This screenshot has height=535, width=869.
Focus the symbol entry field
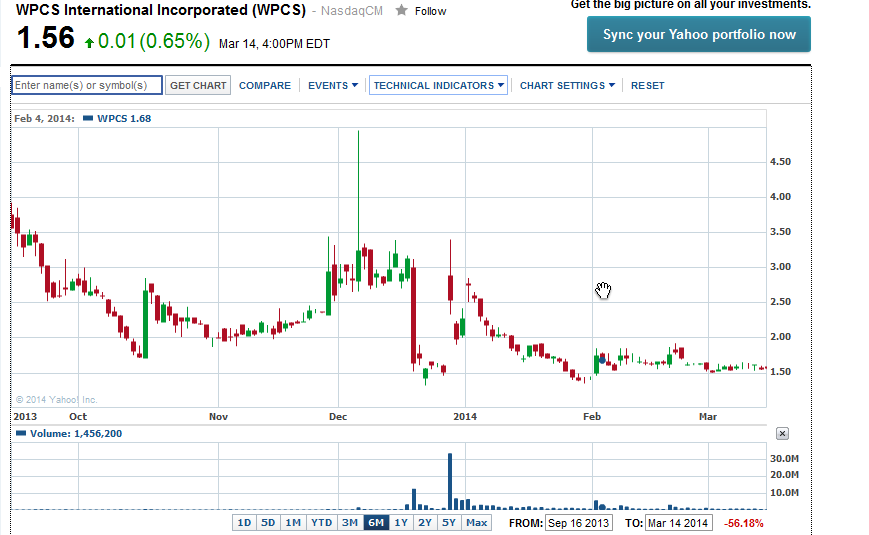(87, 85)
